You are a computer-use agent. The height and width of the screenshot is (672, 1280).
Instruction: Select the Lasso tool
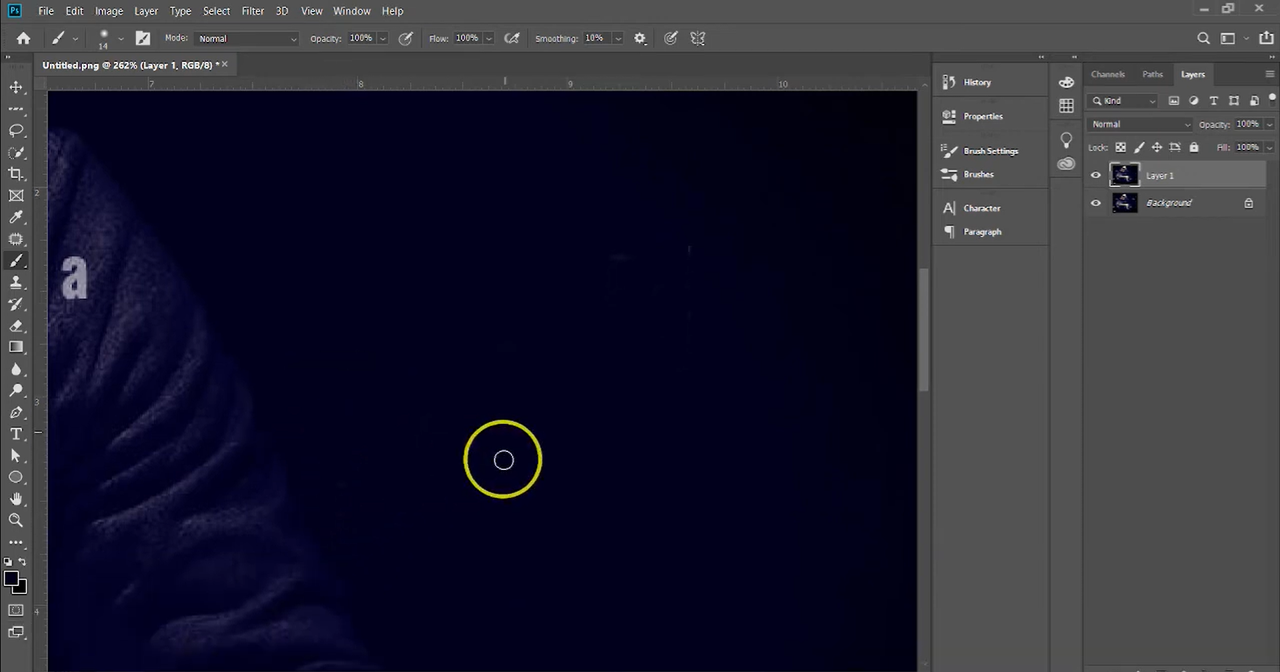click(x=16, y=131)
